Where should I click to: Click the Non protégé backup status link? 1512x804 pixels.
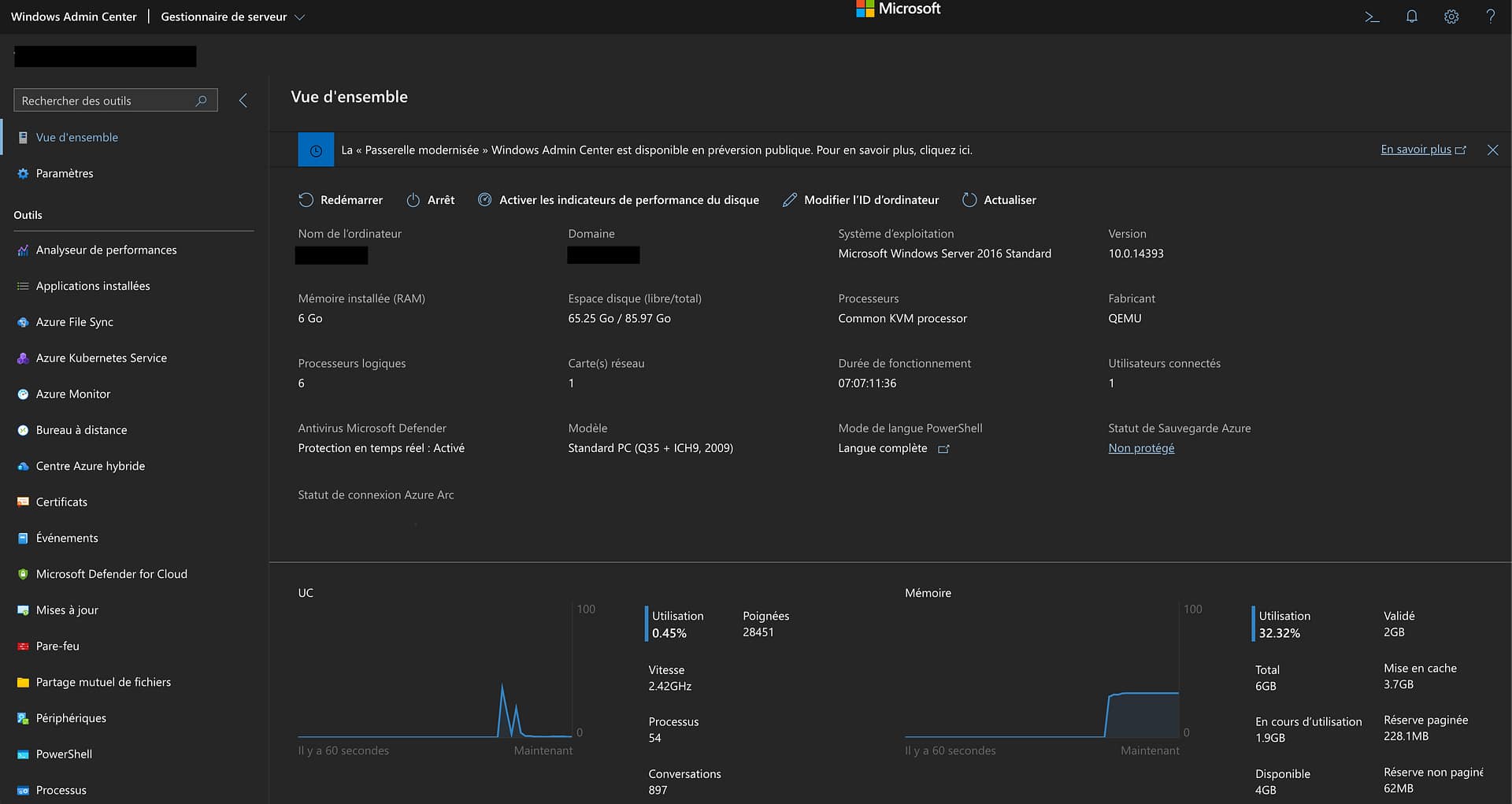click(x=1141, y=448)
